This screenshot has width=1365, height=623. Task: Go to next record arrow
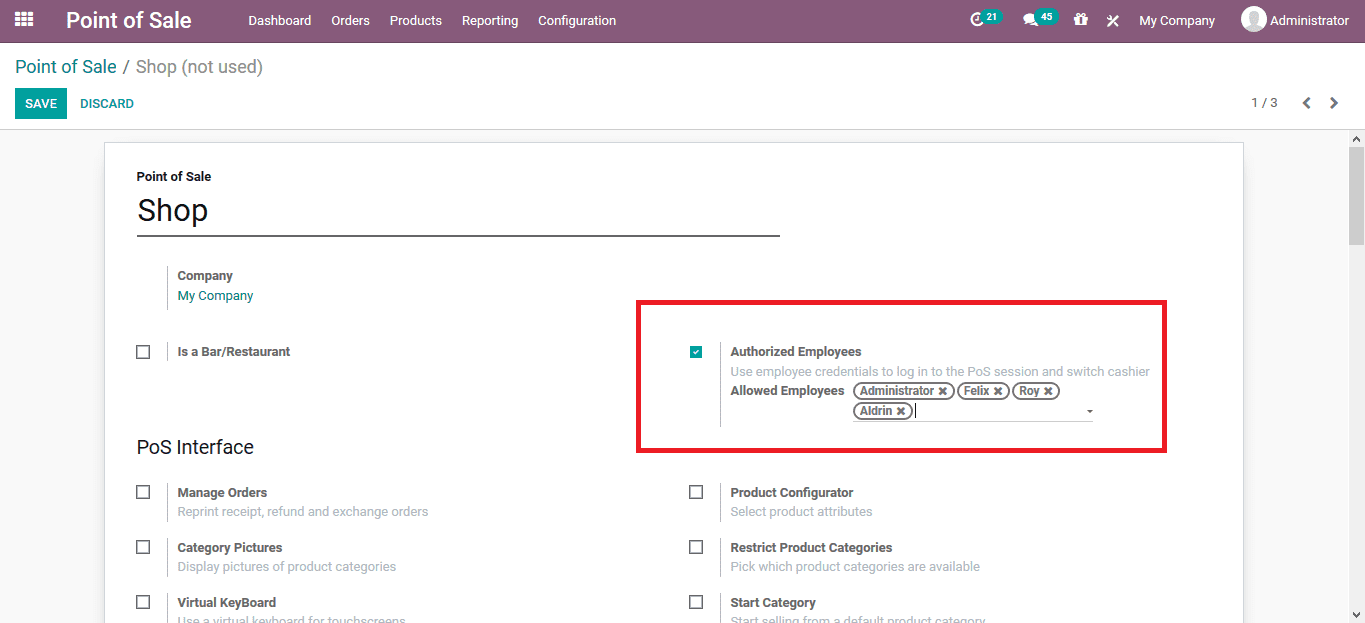[x=1334, y=103]
